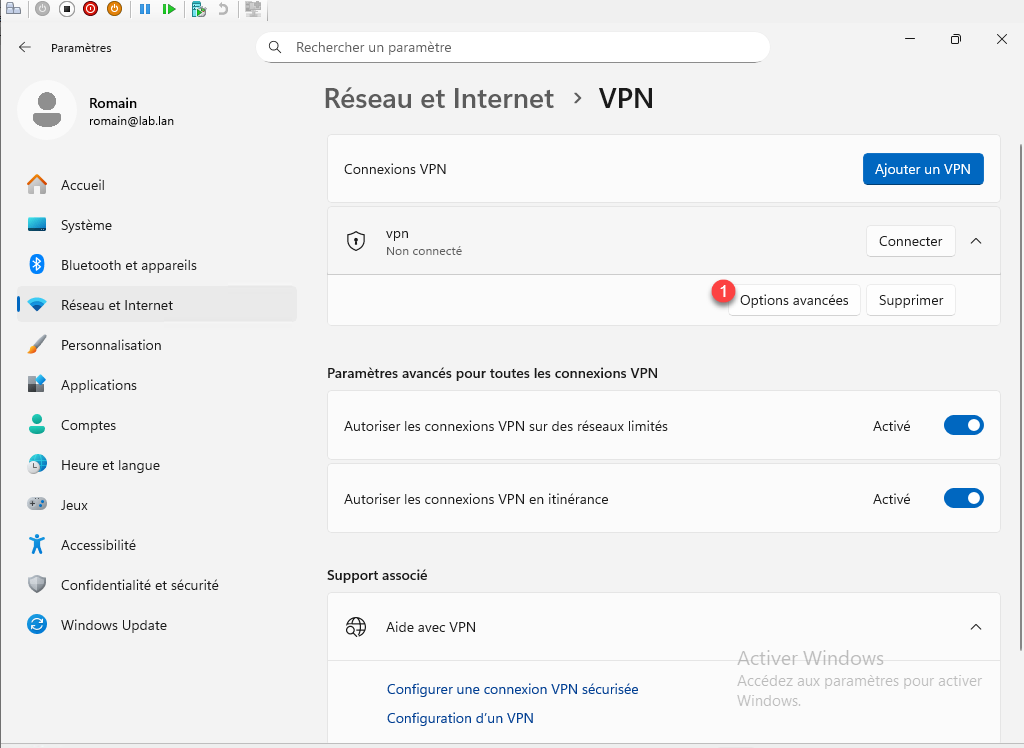Open Options avancées for the vpn
Image resolution: width=1024 pixels, height=748 pixels.
(x=794, y=301)
